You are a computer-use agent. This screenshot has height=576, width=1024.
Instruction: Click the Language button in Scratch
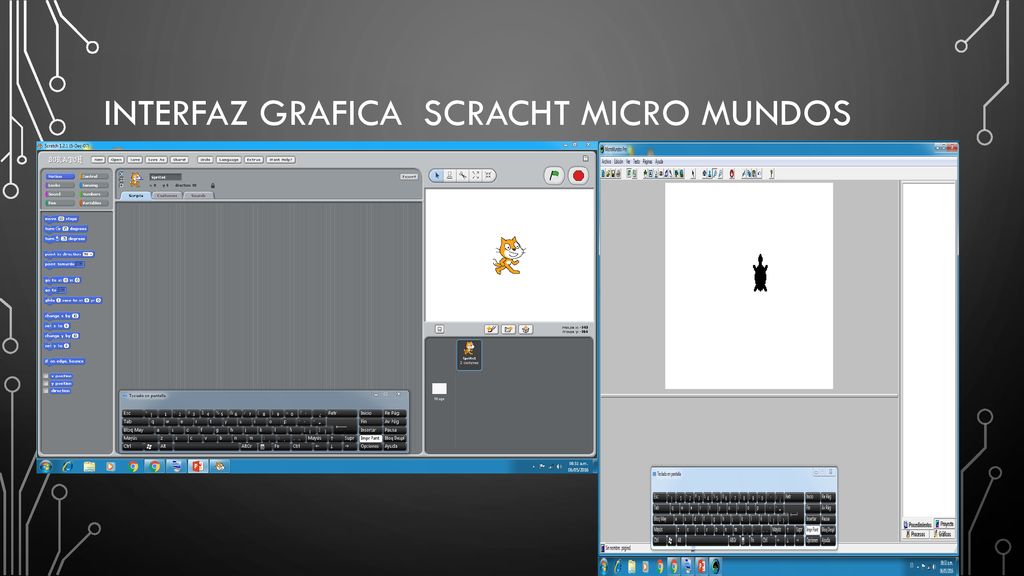pos(229,159)
